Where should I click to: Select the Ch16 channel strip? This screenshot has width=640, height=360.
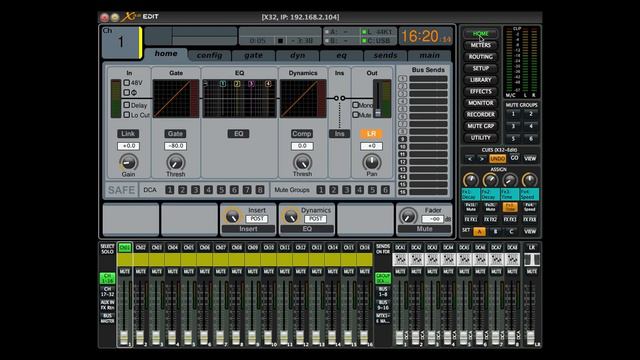click(x=364, y=247)
